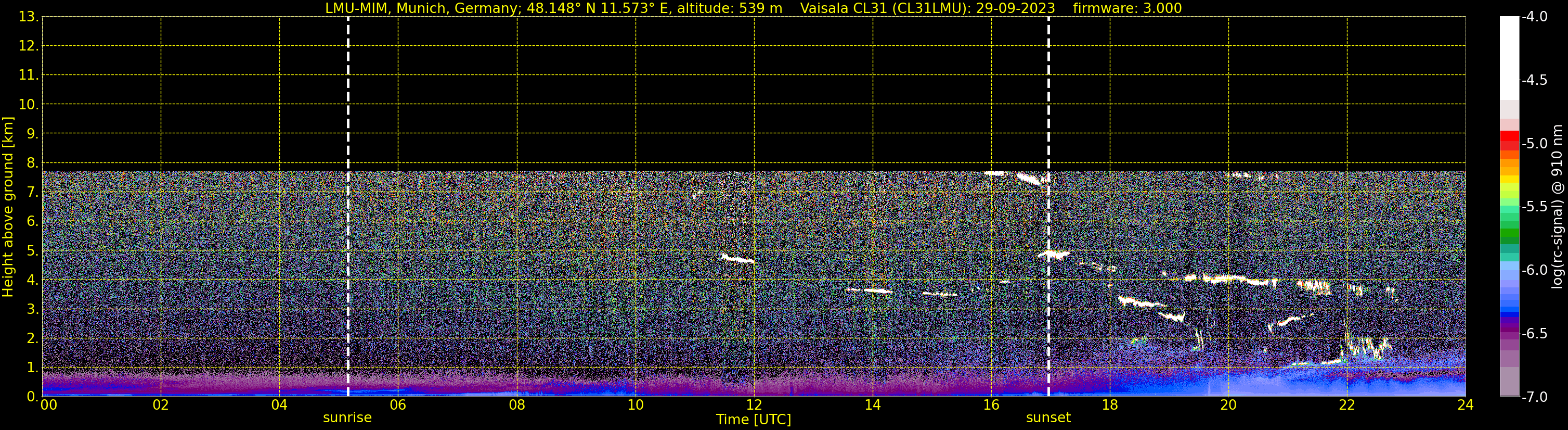
Task: Click the 22 time axis tick label
Action: (1347, 405)
